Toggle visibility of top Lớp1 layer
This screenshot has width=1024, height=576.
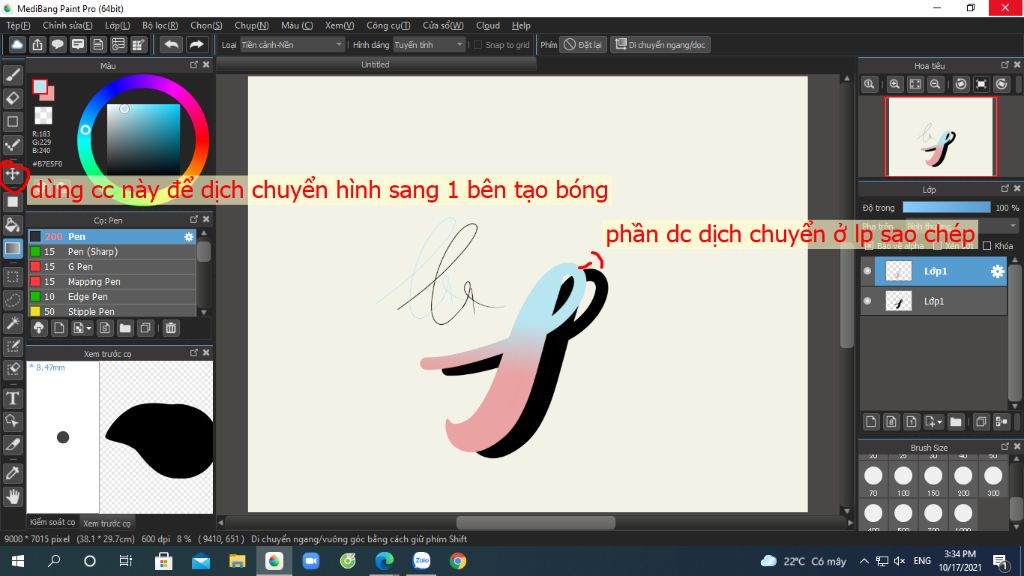(867, 271)
